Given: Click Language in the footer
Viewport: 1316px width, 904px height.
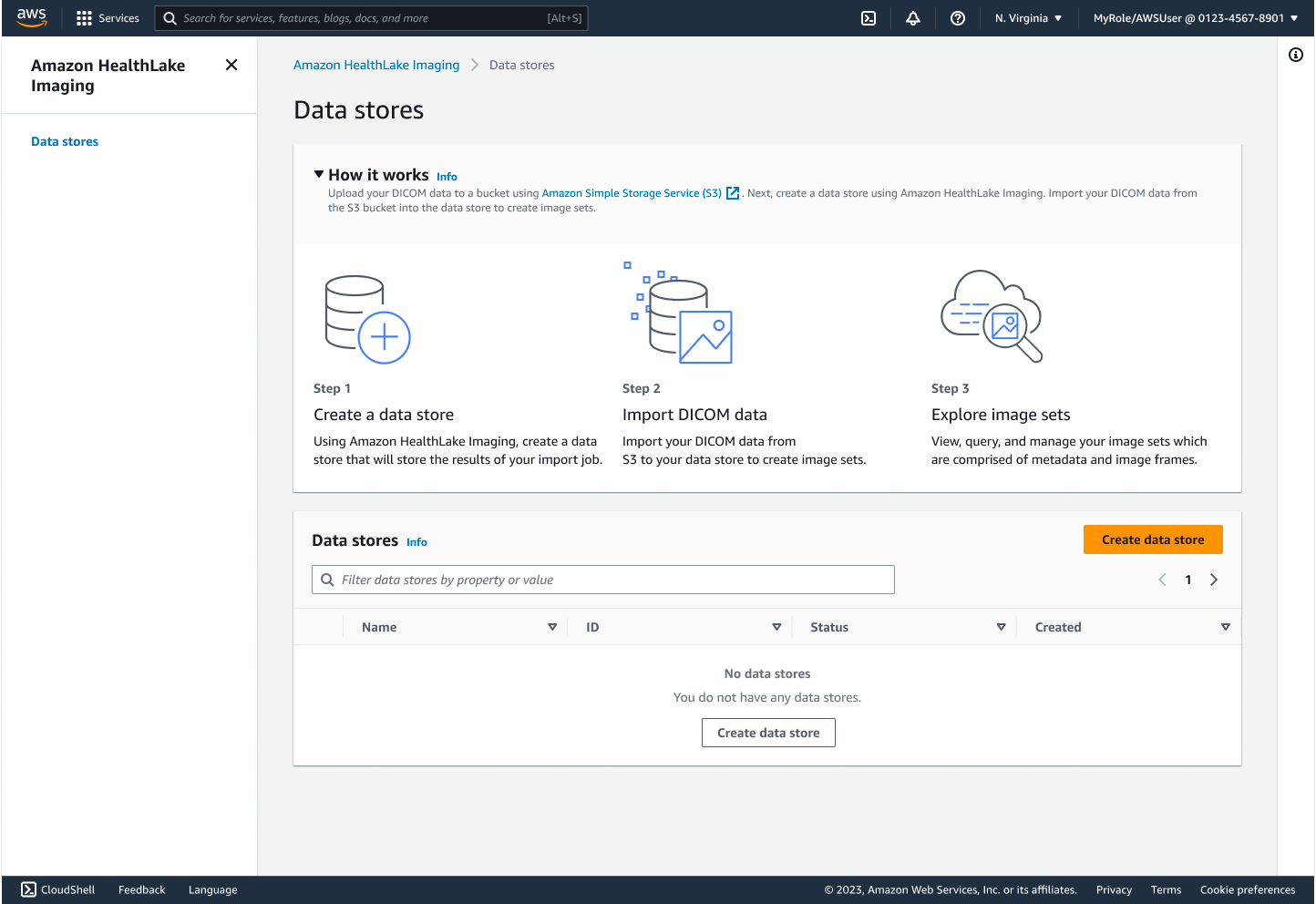Looking at the screenshot, I should [x=212, y=890].
